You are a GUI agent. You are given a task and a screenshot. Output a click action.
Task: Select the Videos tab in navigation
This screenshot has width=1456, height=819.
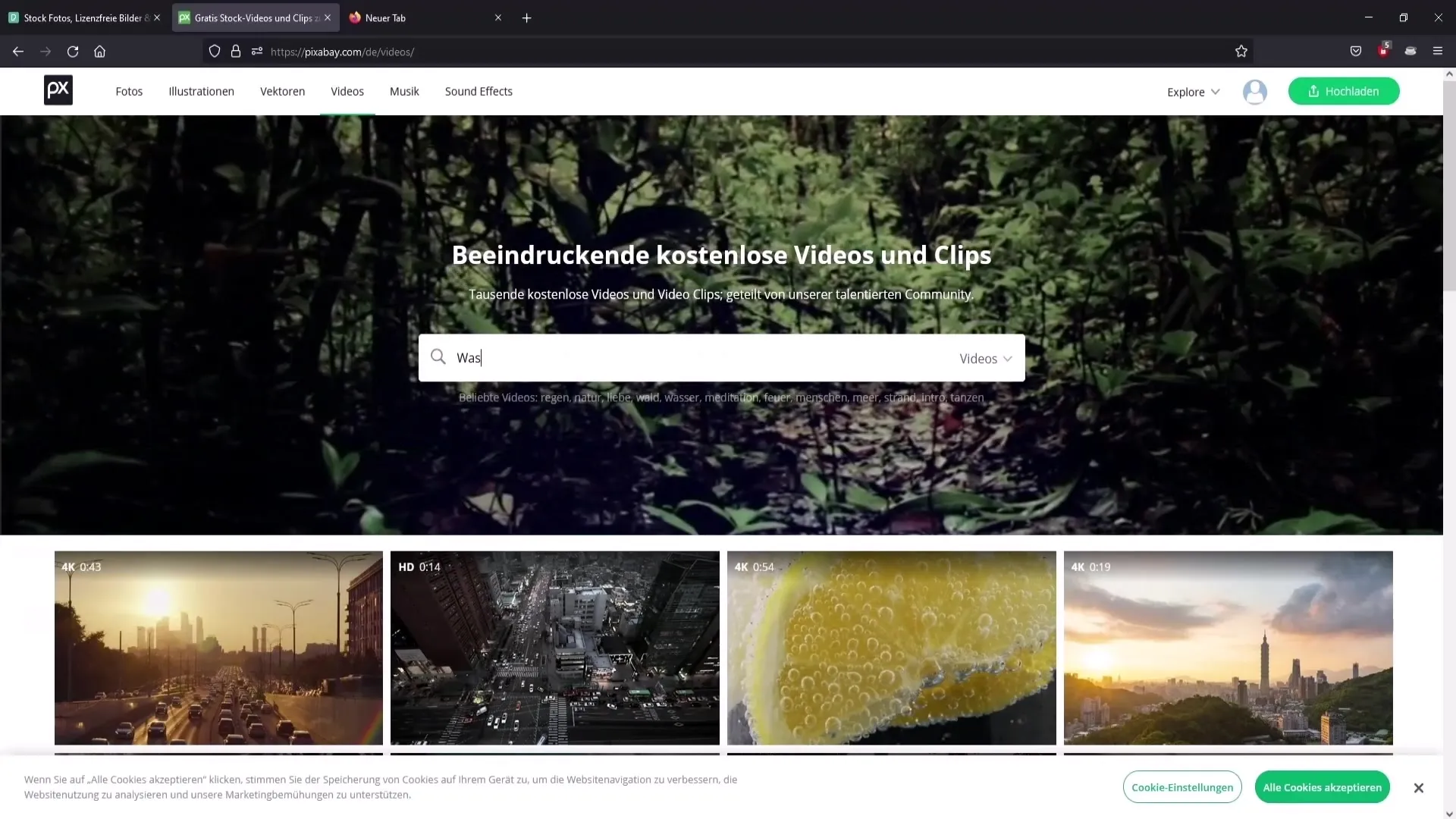(x=347, y=91)
